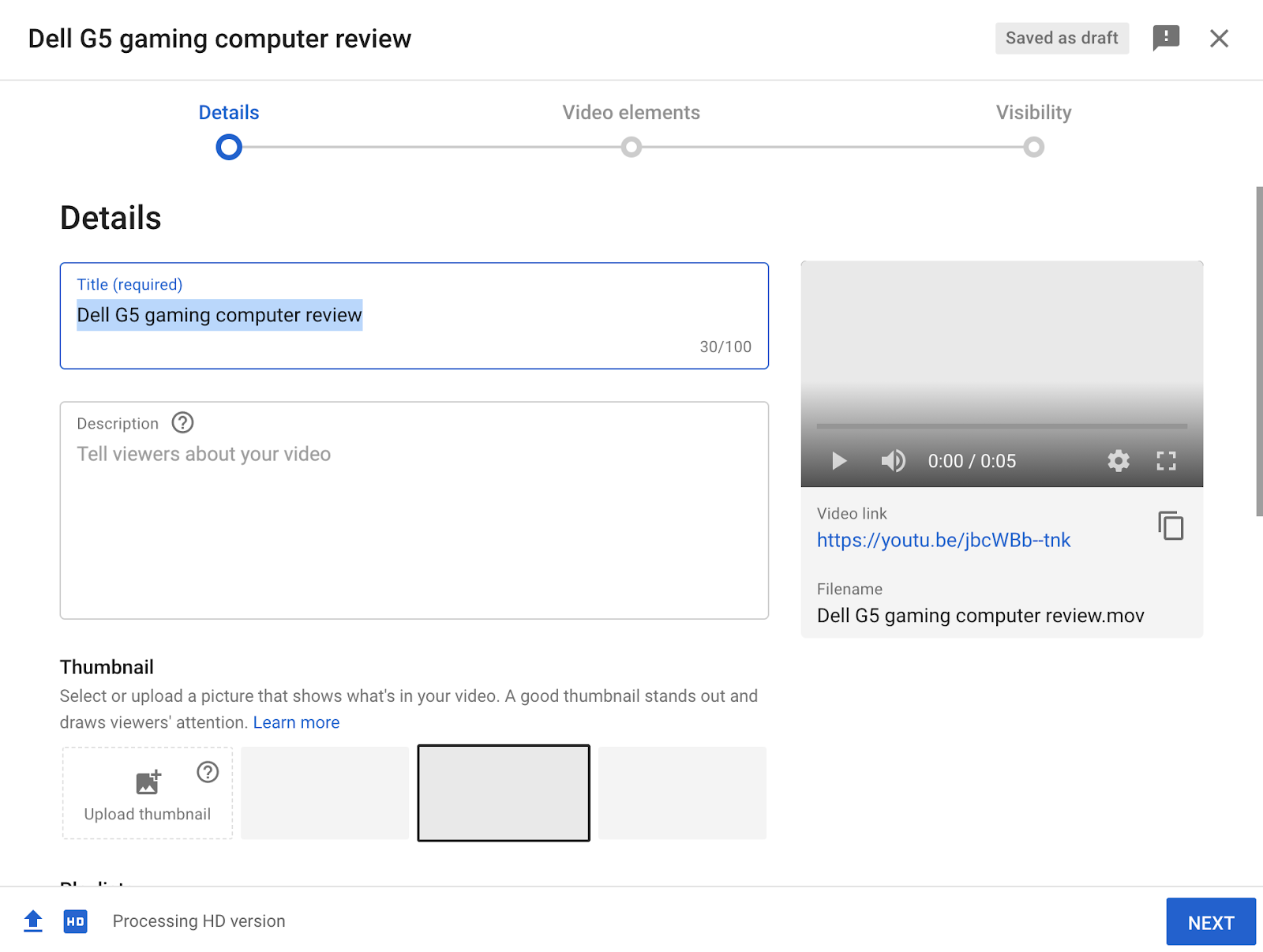
Task: Select the Details step circle
Action: (229, 147)
